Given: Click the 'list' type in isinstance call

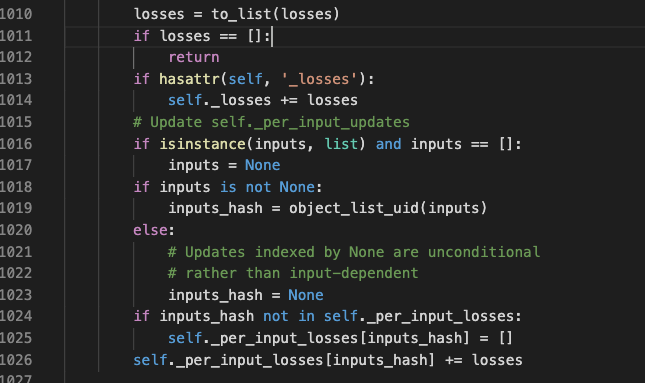Looking at the screenshot, I should [x=341, y=144].
